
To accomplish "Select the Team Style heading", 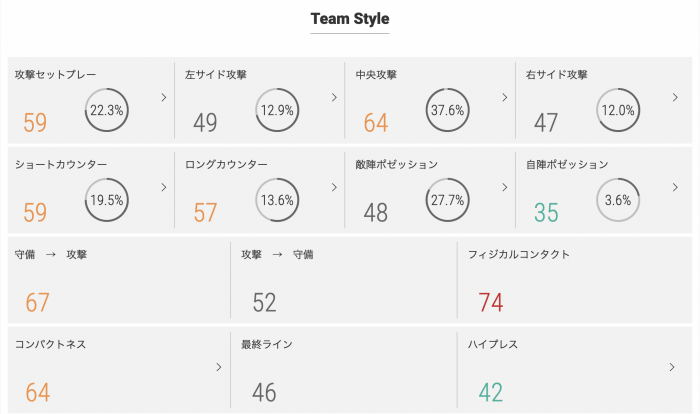I will tap(349, 19).
